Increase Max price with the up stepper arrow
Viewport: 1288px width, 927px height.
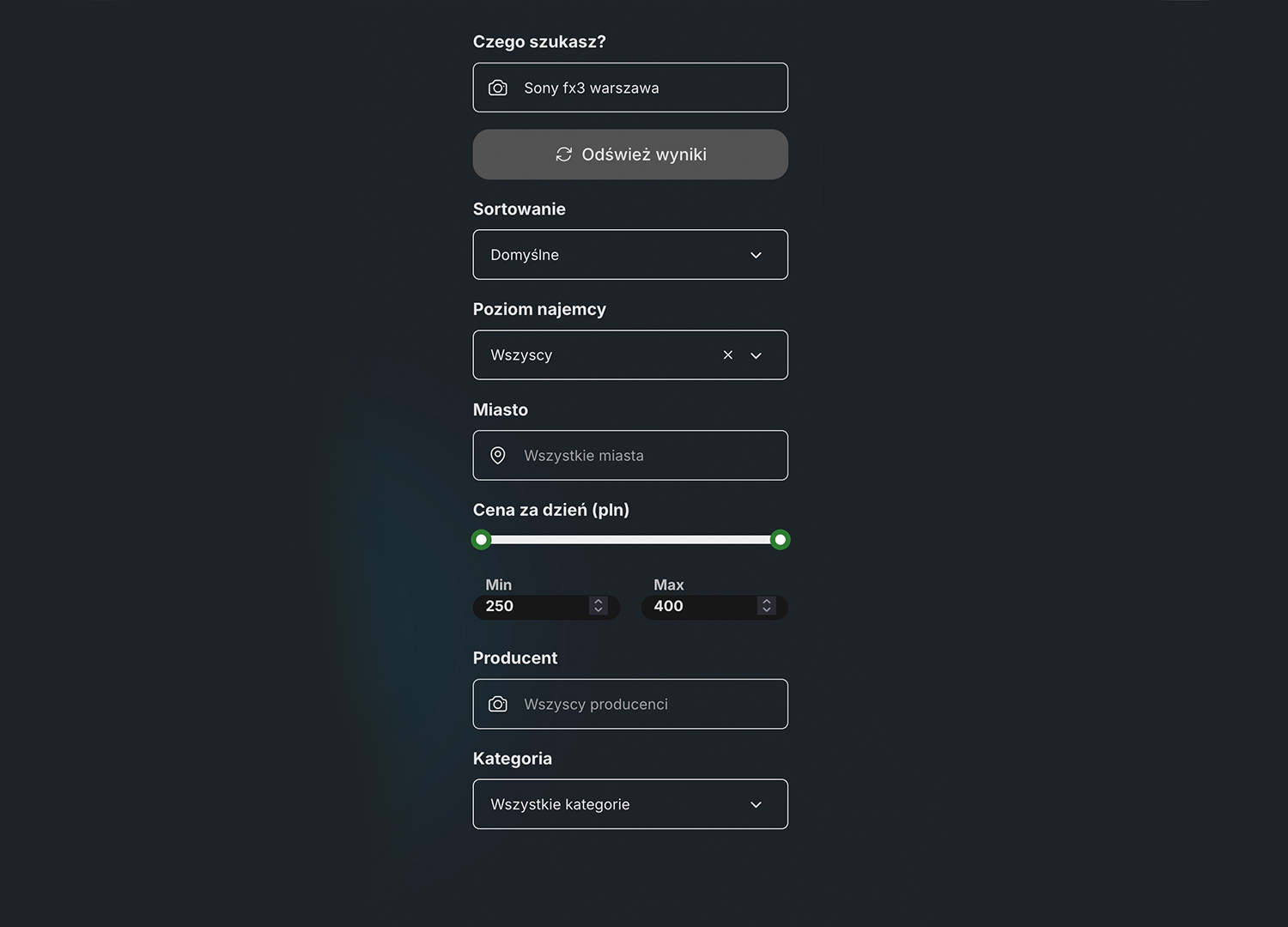click(767, 602)
